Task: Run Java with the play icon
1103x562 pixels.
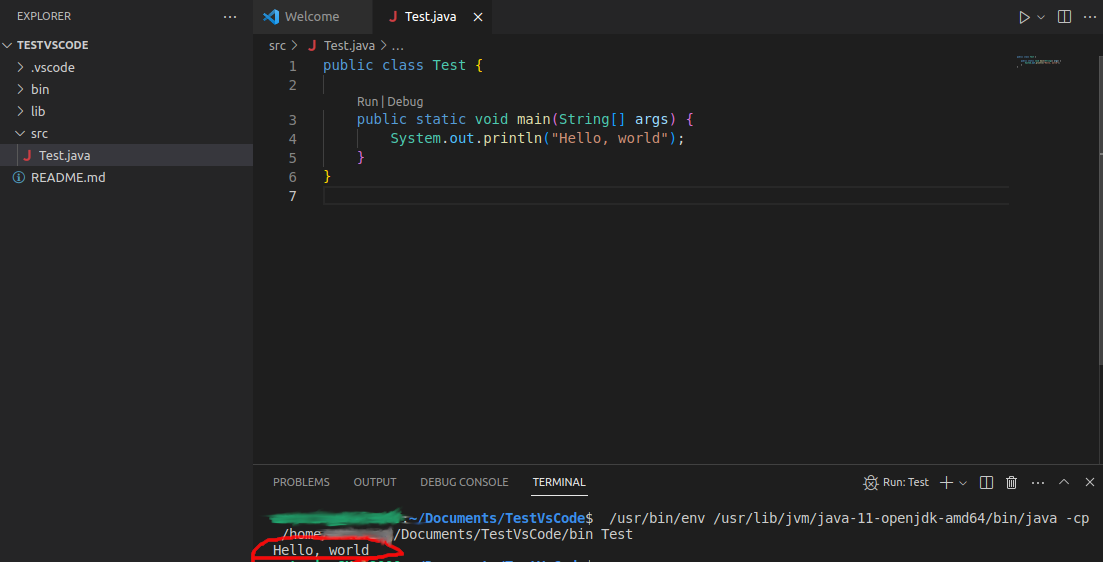Action: click(1024, 17)
